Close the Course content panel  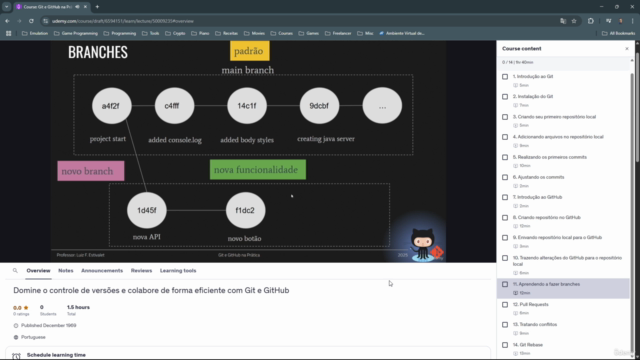(627, 49)
